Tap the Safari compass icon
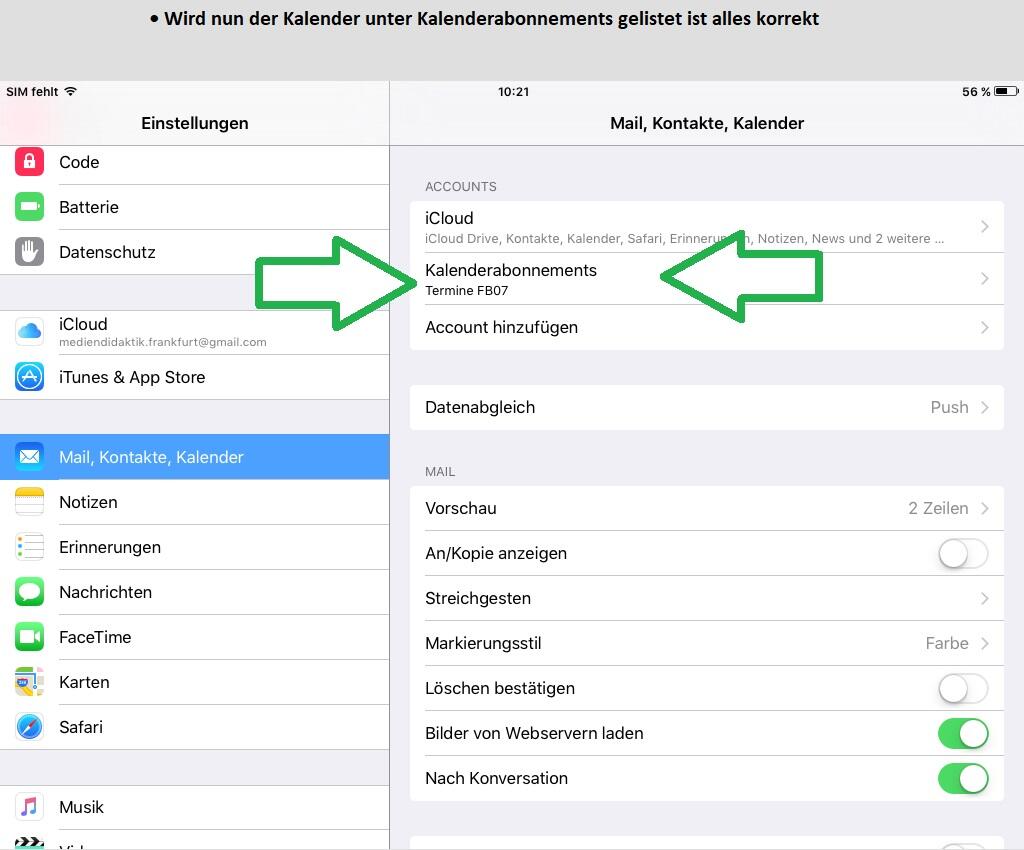 pyautogui.click(x=29, y=727)
